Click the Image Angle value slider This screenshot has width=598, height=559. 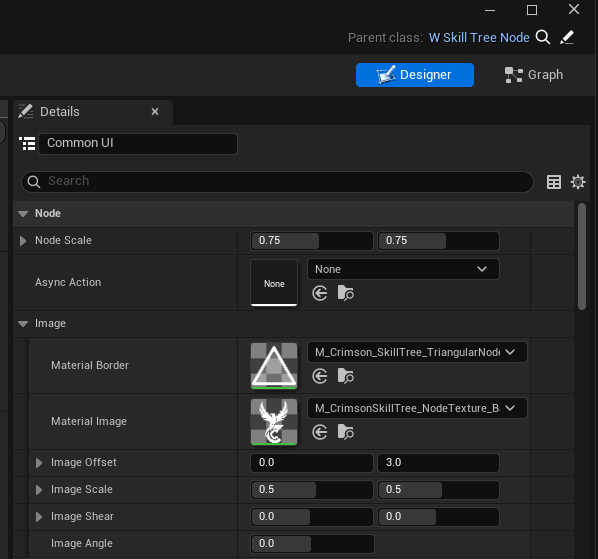[x=312, y=543]
